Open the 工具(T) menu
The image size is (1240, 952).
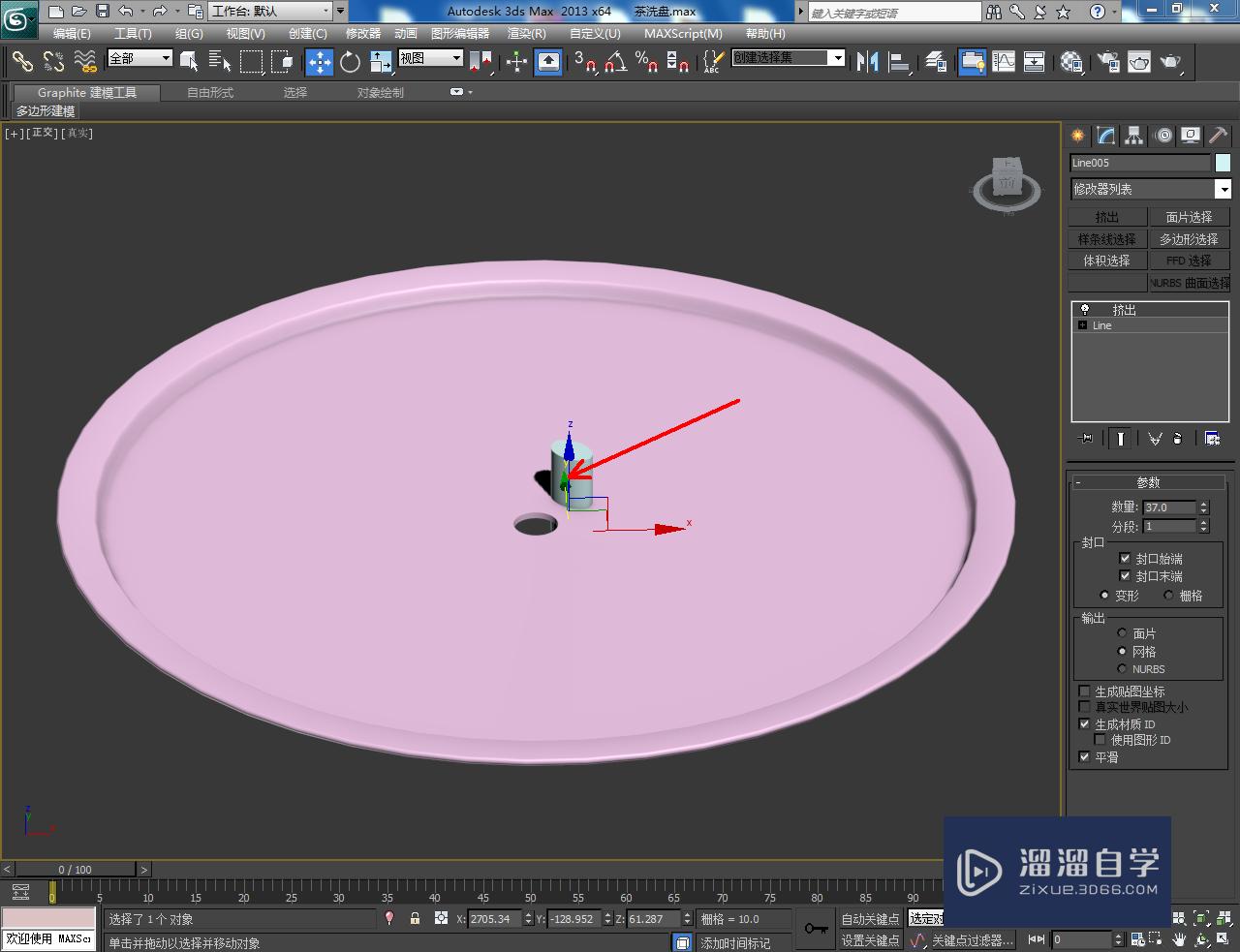[x=133, y=33]
